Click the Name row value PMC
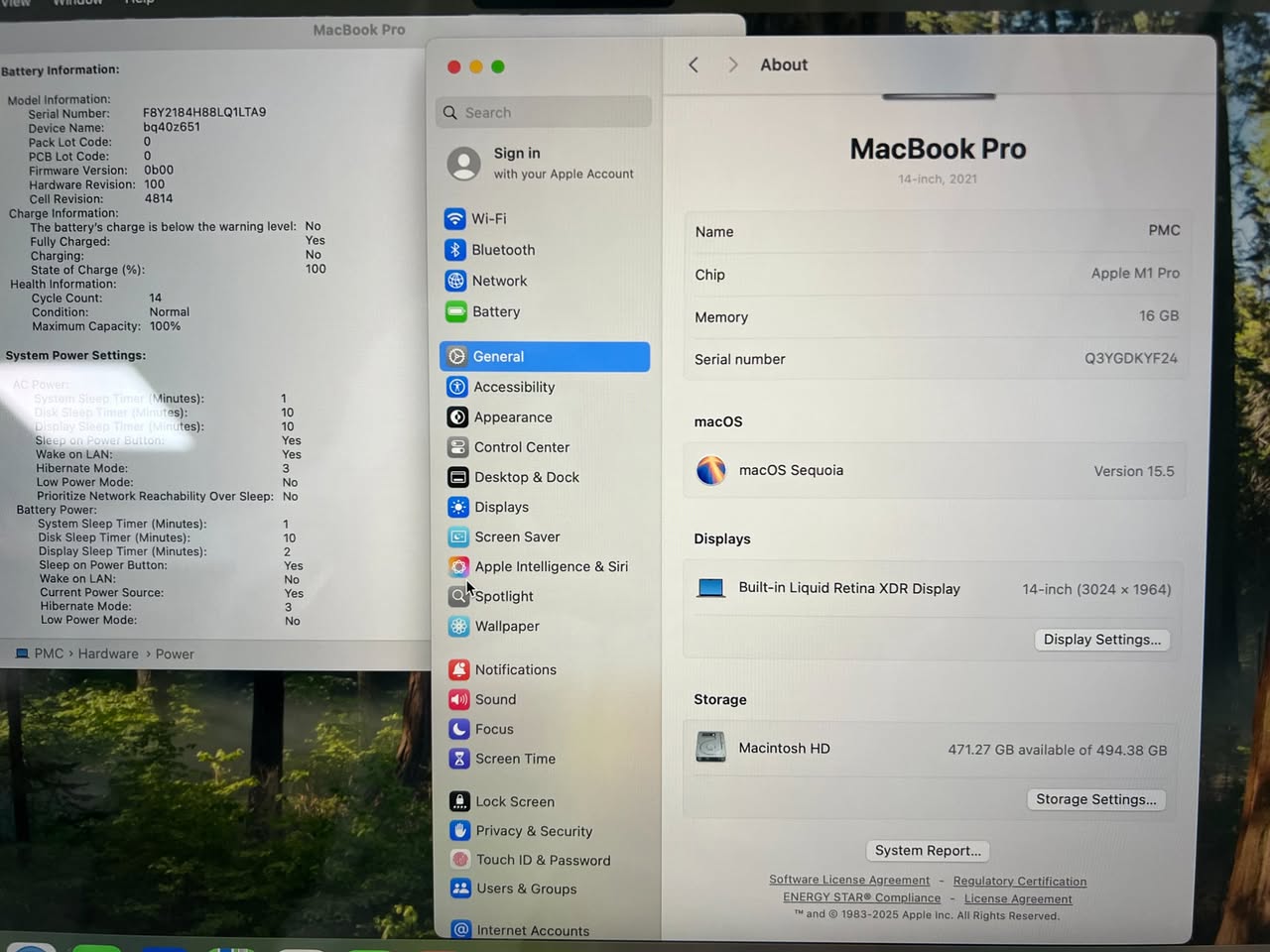The image size is (1270, 952). tap(1164, 230)
